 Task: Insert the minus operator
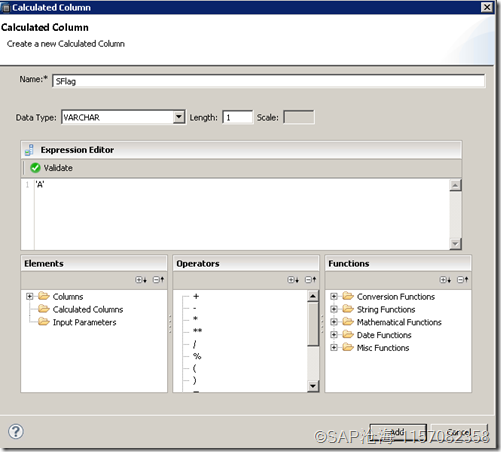(x=195, y=308)
